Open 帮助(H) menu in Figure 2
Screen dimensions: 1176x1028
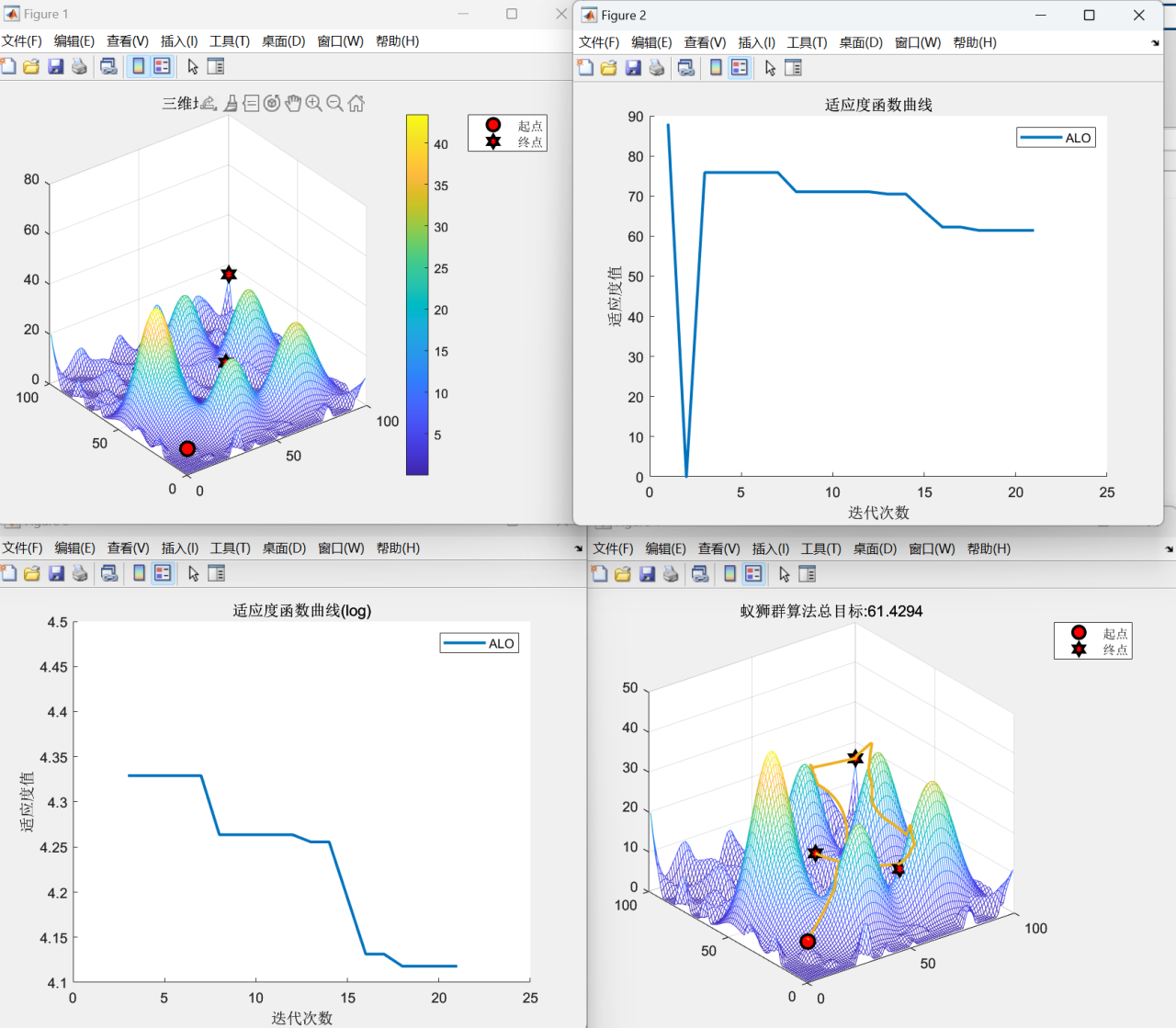[975, 42]
